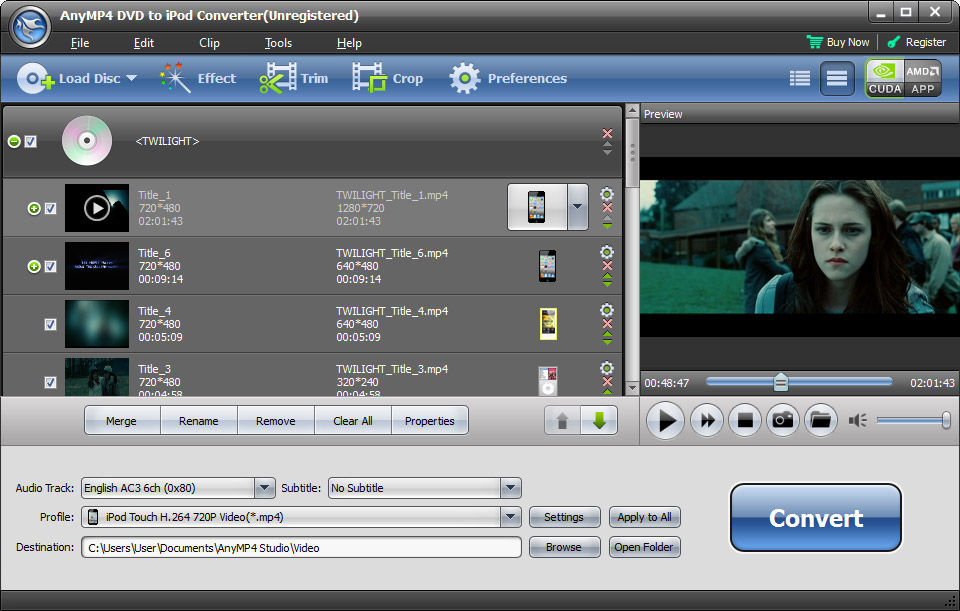
Task: Open Preferences from the toolbar
Action: 508,79
